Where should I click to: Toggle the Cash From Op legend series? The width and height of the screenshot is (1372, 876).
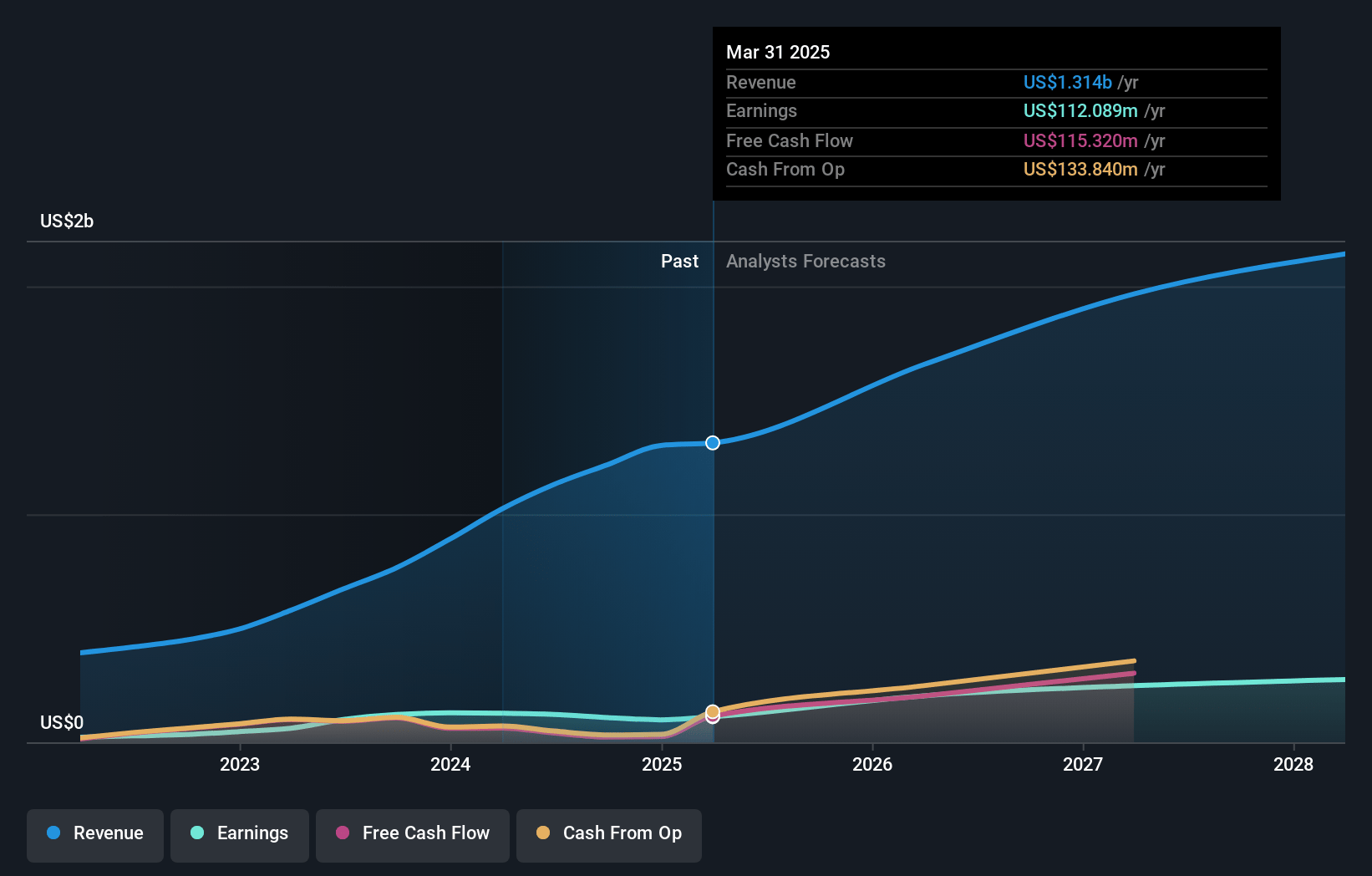[x=609, y=835]
